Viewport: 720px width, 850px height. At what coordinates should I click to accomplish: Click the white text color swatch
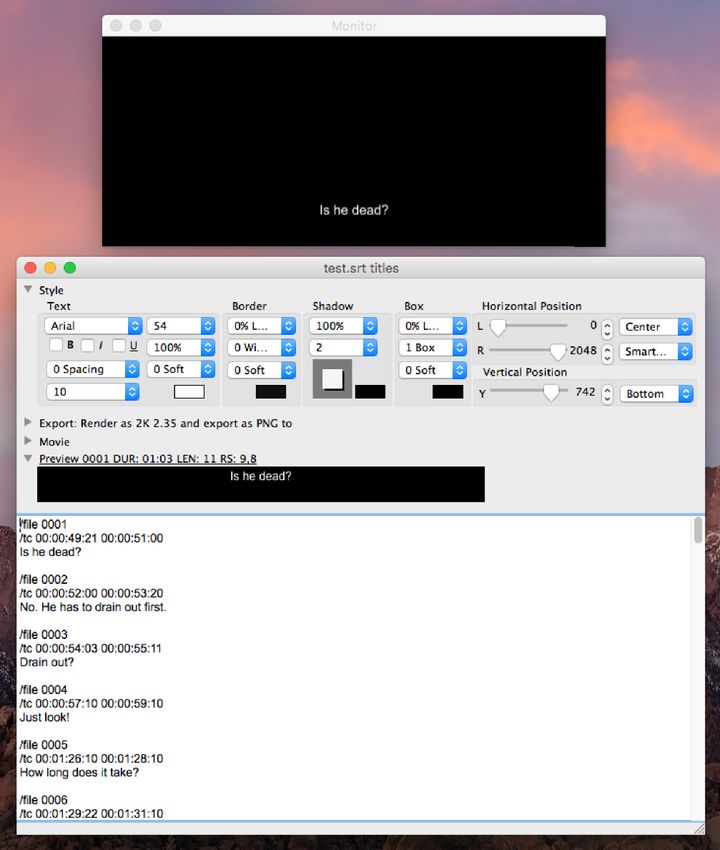[x=189, y=392]
